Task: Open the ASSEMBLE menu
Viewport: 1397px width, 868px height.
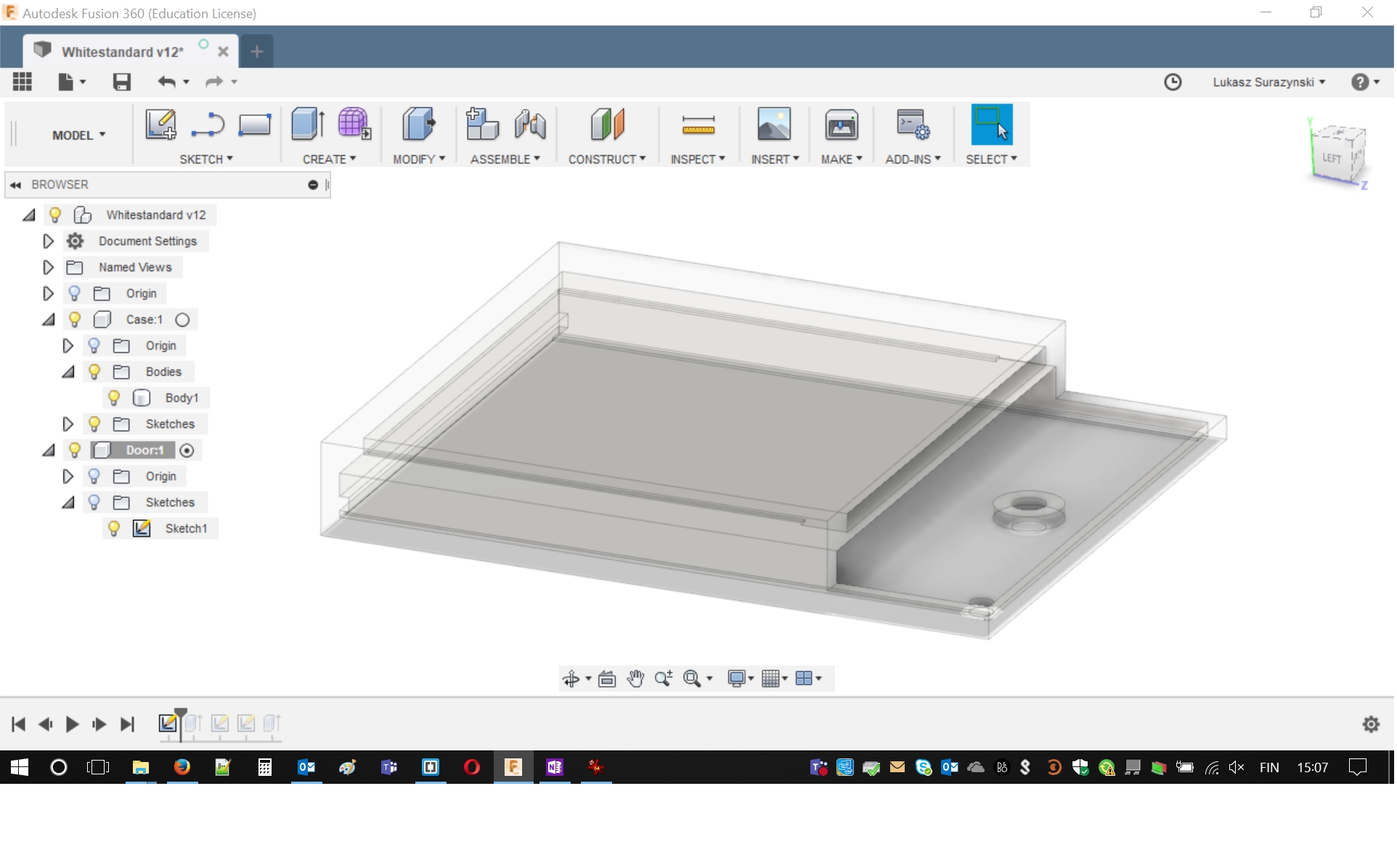Action: [505, 160]
